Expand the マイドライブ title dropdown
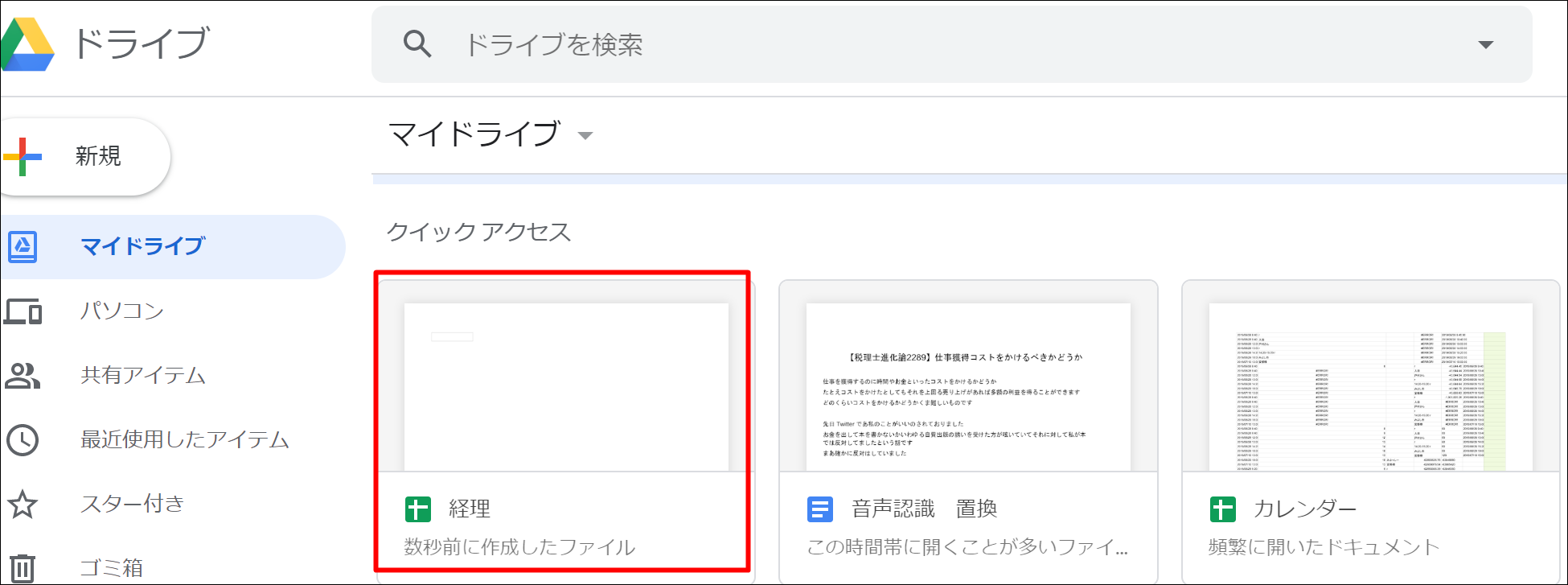The width and height of the screenshot is (1568, 585). (x=585, y=135)
